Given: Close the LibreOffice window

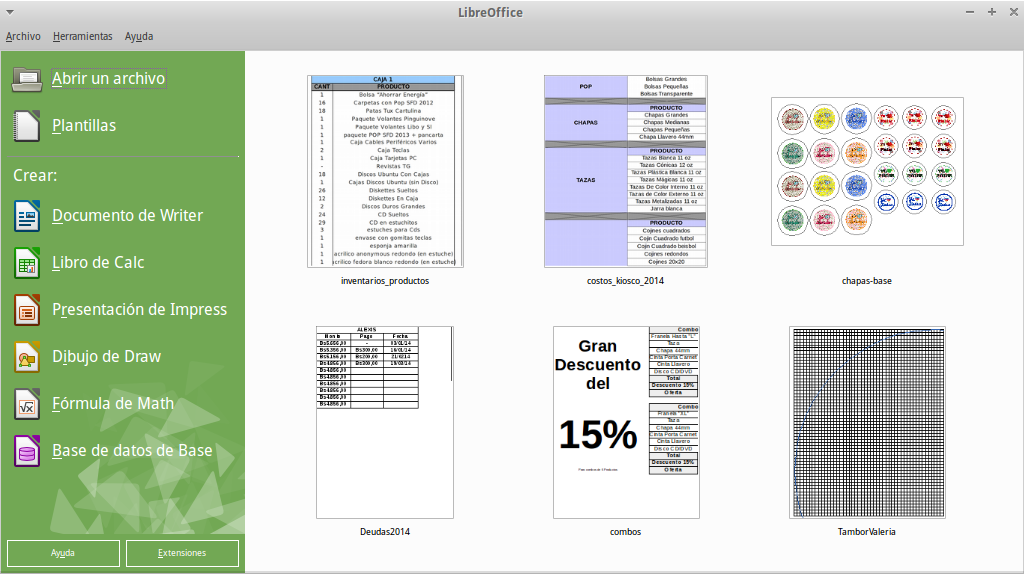Looking at the screenshot, I should tap(1014, 12).
